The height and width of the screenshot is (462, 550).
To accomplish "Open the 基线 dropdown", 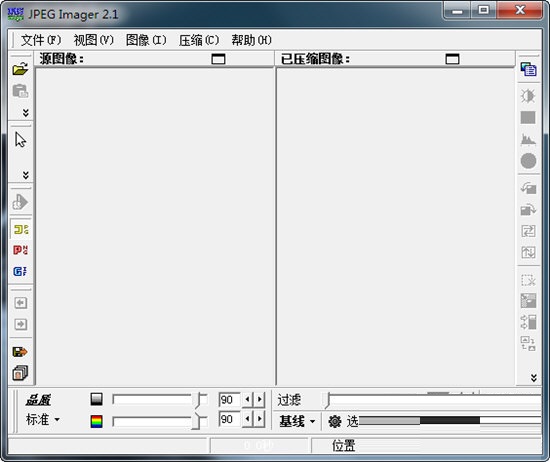I will [x=297, y=421].
